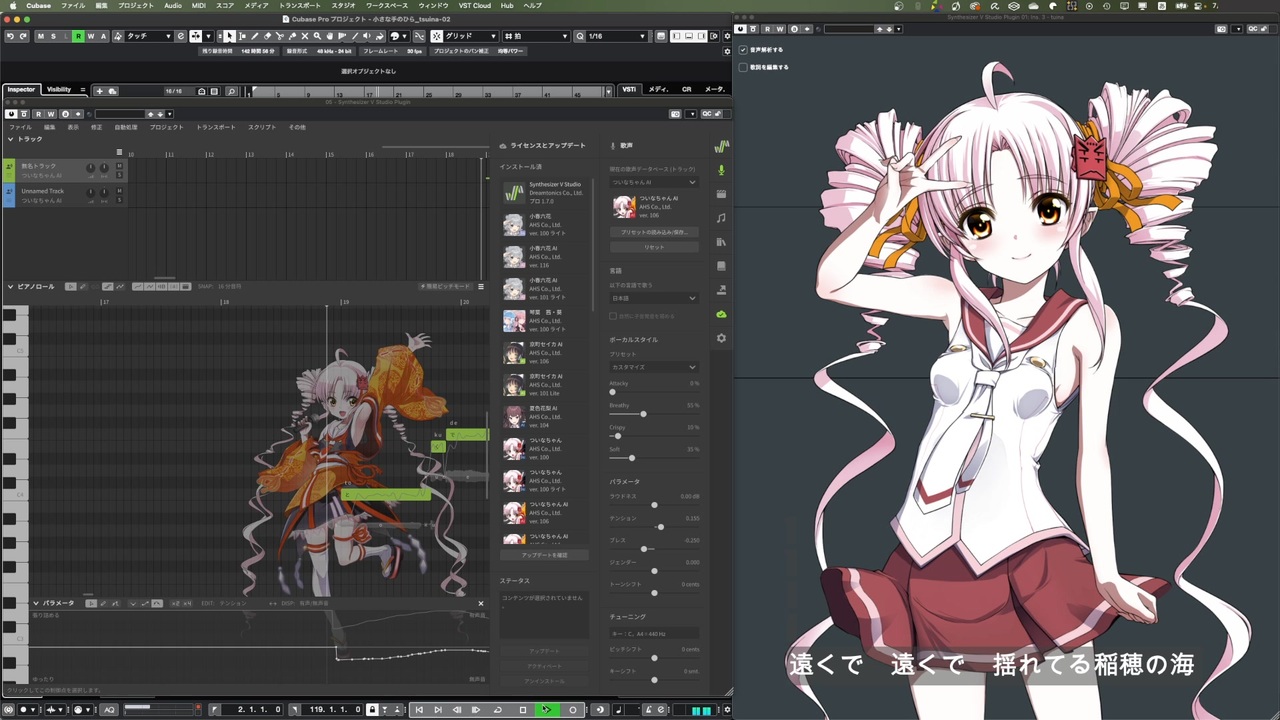This screenshot has width=1280, height=720.
Task: Select the Split scissors tool in Cubase toolbar
Action: [279, 36]
